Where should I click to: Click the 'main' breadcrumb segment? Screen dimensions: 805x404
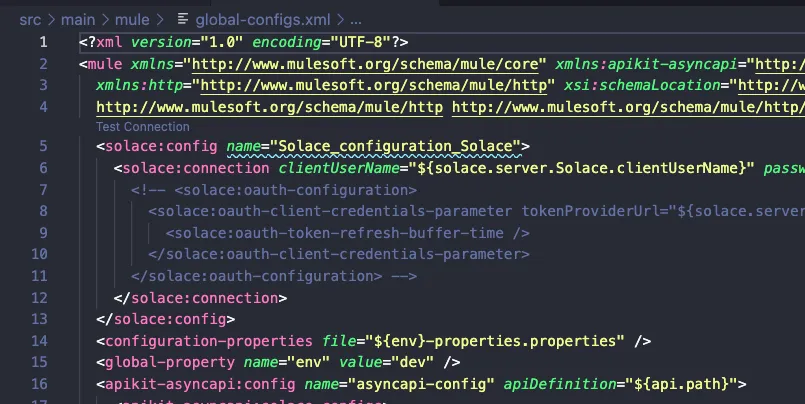[x=78, y=20]
